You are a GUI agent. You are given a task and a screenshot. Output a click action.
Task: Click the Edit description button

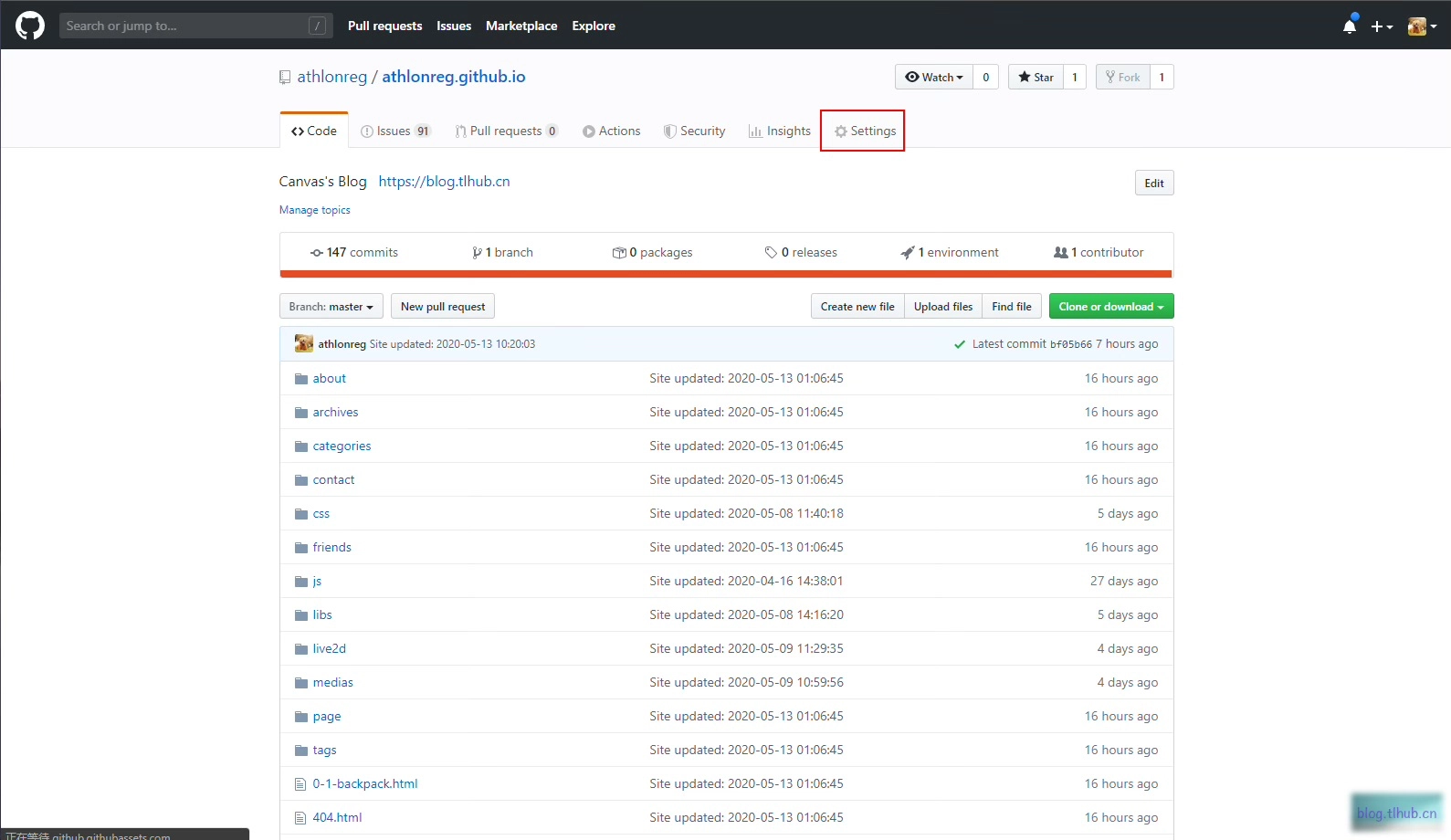tap(1154, 183)
